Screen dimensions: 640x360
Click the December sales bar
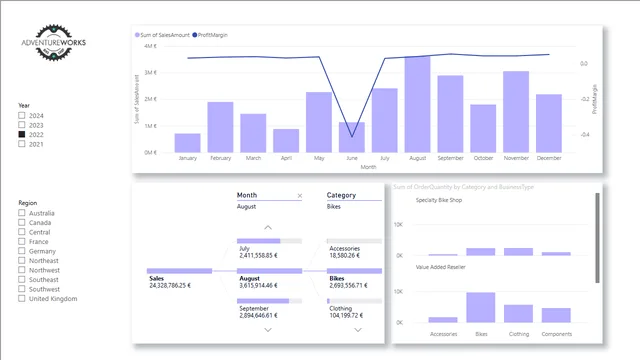tap(549, 124)
